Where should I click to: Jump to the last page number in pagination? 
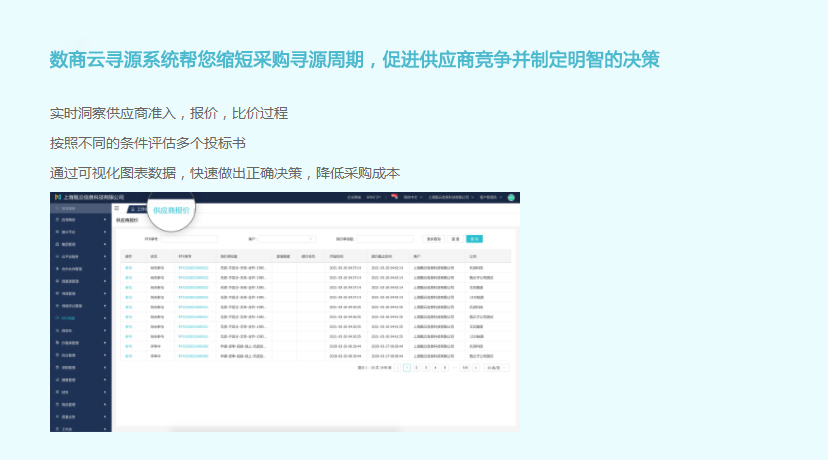pyautogui.click(x=465, y=368)
